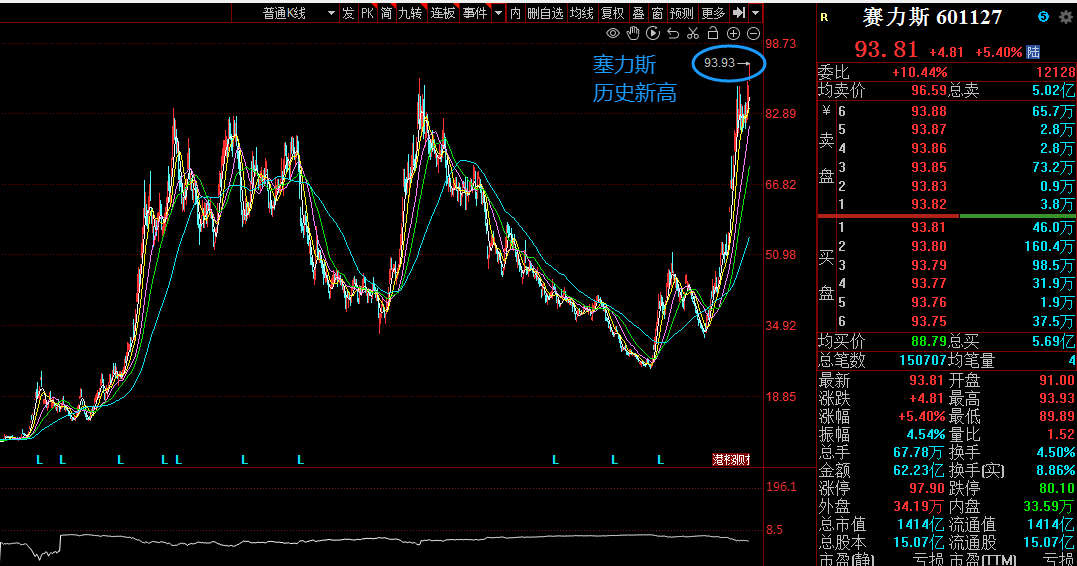Open the 更多 menu

point(714,12)
